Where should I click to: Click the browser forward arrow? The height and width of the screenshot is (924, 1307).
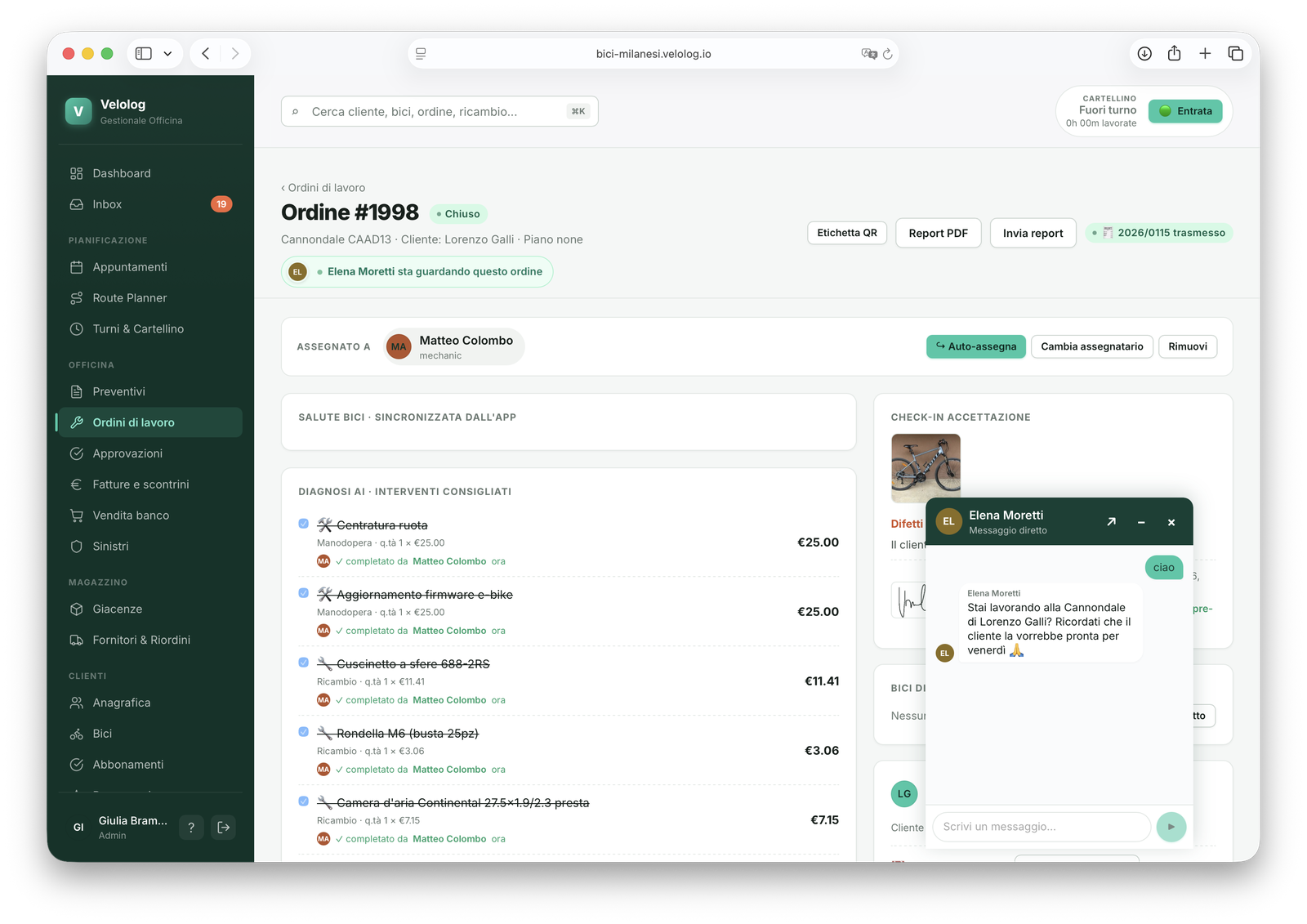235,54
